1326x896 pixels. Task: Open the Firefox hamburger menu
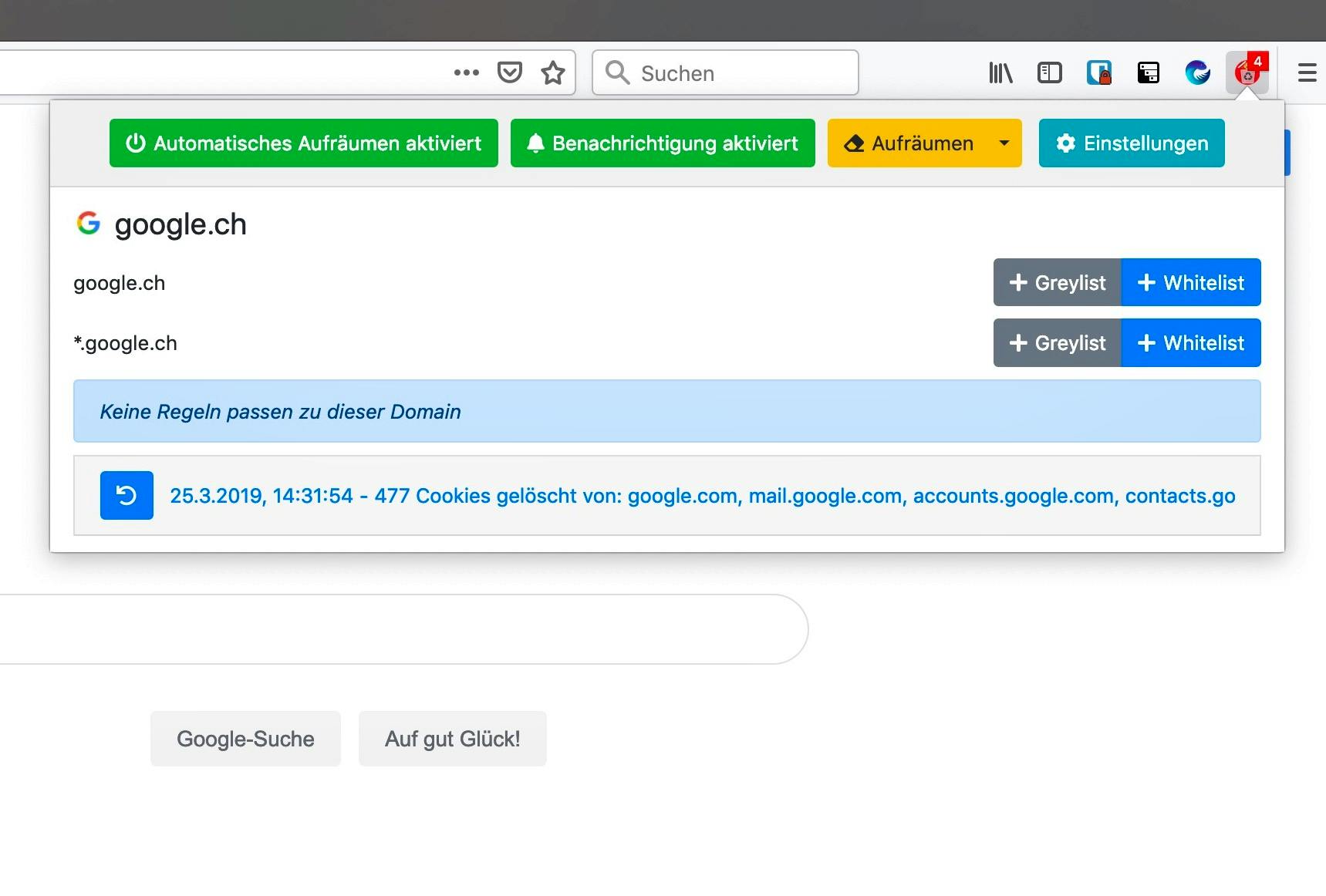[x=1307, y=73]
